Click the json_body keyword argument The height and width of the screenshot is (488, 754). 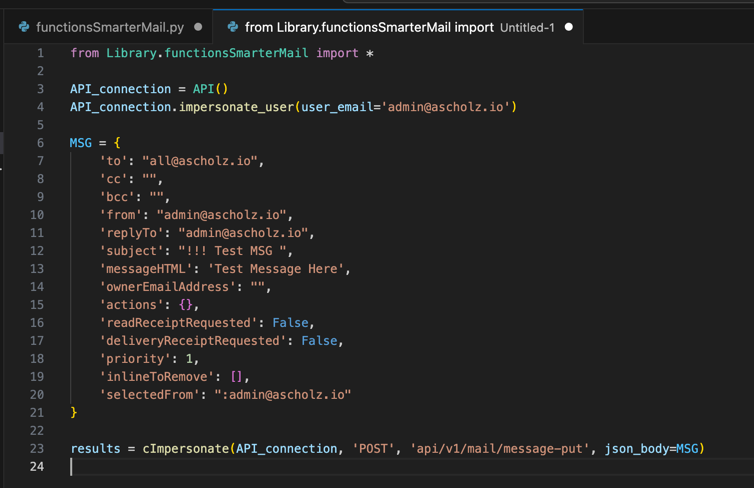click(636, 449)
